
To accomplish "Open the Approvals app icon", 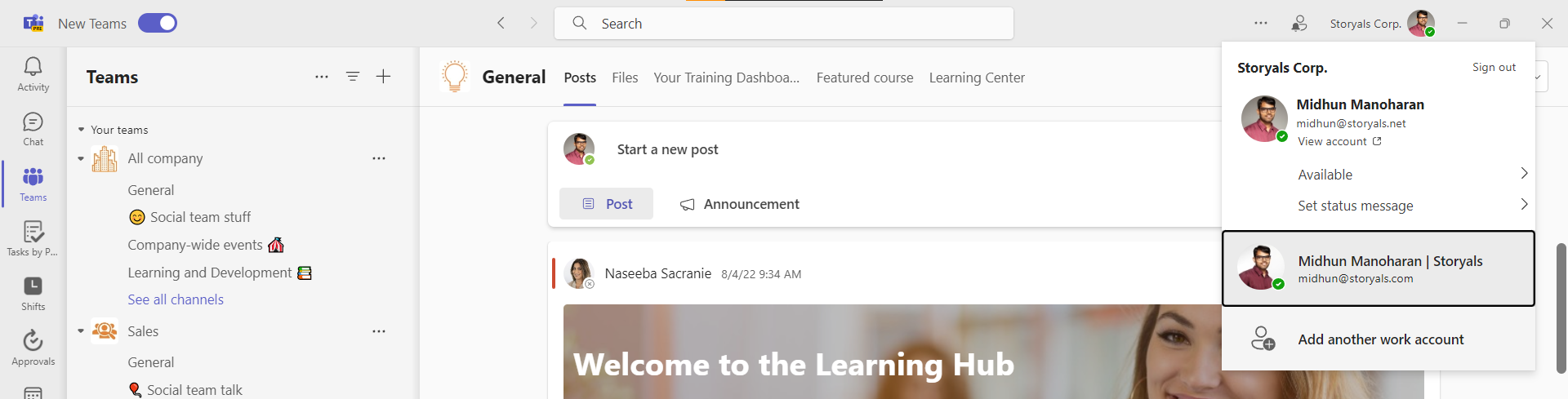I will [x=33, y=348].
